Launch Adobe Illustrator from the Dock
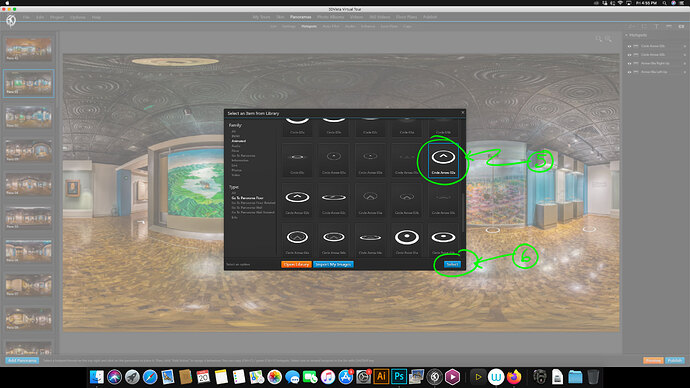The image size is (690, 388). tap(381, 377)
